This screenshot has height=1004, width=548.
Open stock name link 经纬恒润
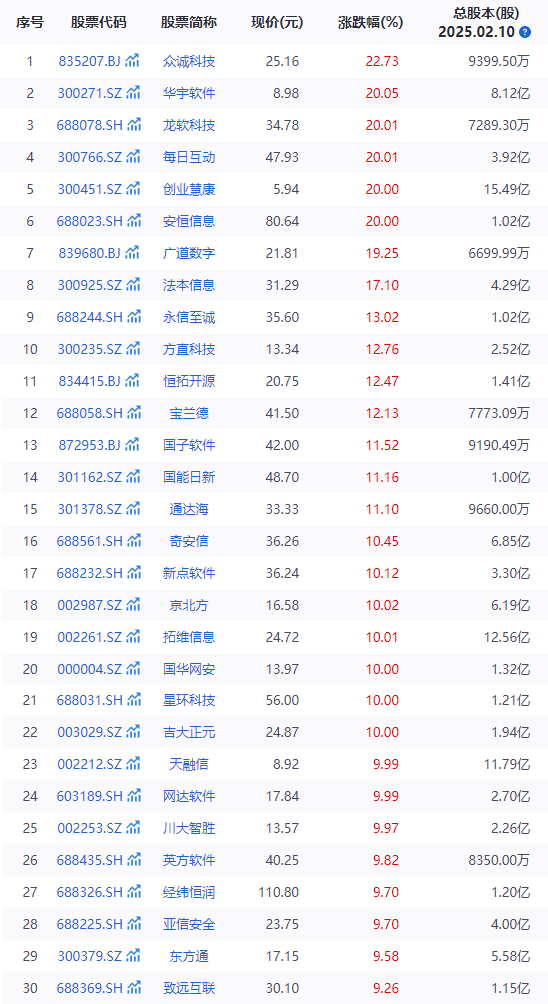pyautogui.click(x=189, y=892)
